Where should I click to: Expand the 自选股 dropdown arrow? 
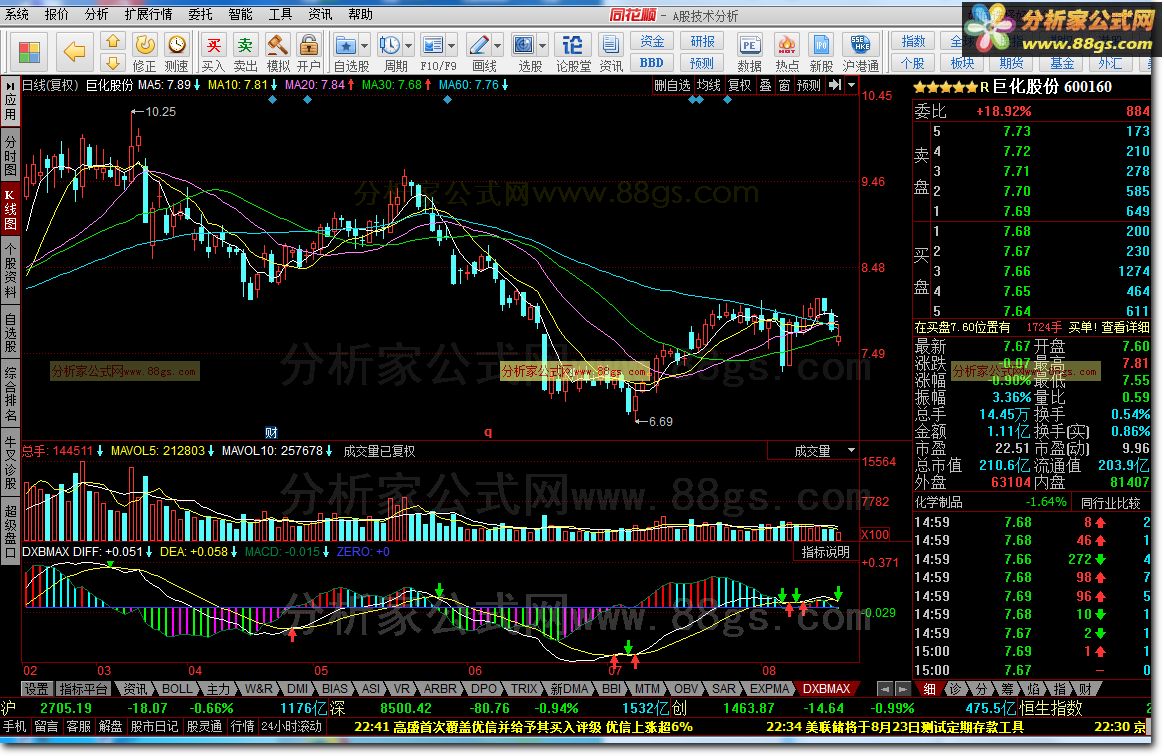click(364, 46)
